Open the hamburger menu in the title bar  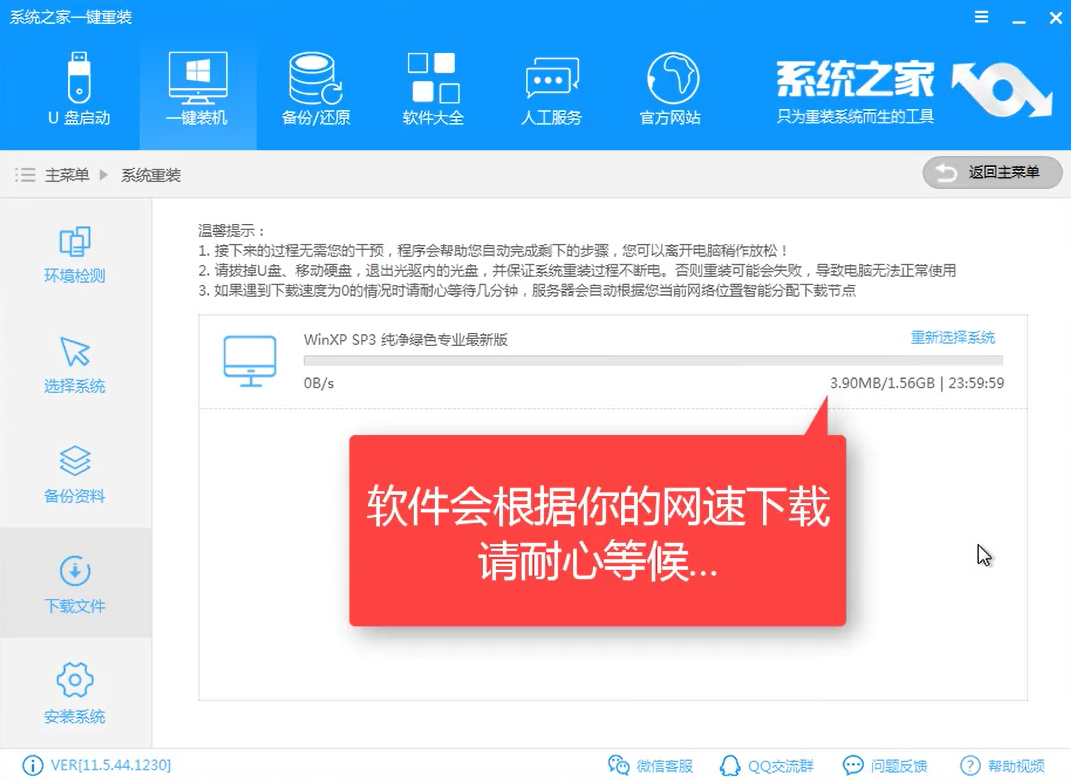tap(981, 17)
